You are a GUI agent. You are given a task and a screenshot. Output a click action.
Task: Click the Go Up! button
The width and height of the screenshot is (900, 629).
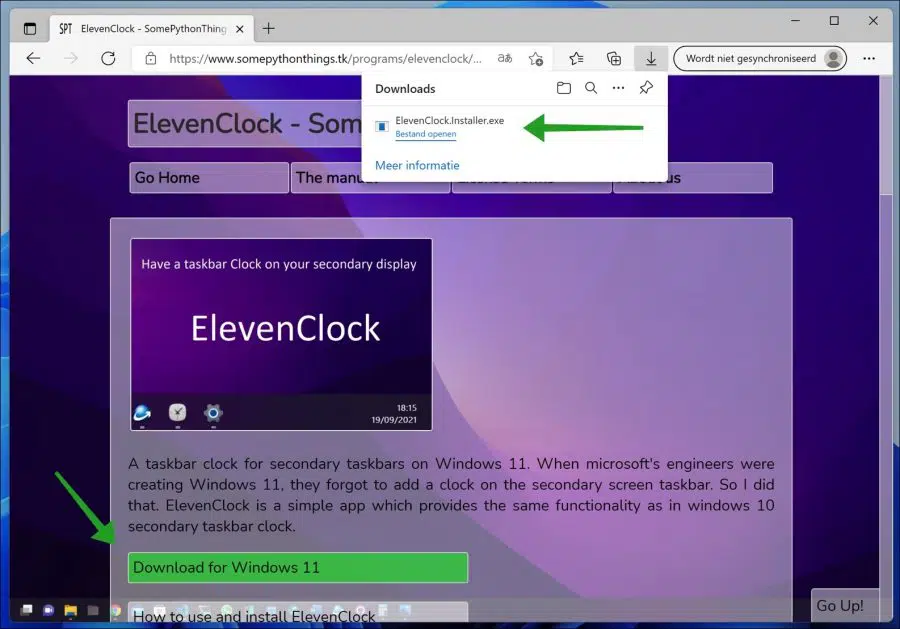coord(844,605)
